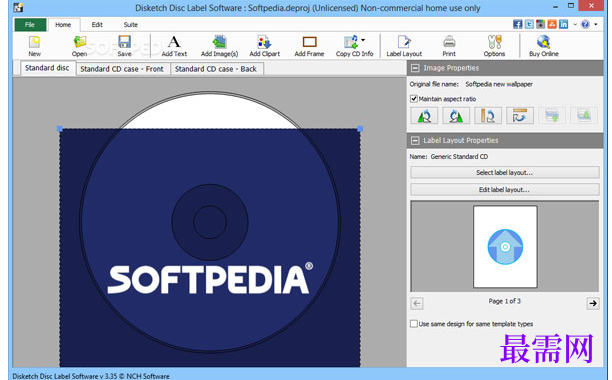The image size is (612, 380).
Task: Go to the next layout page arrow
Action: 593,303
